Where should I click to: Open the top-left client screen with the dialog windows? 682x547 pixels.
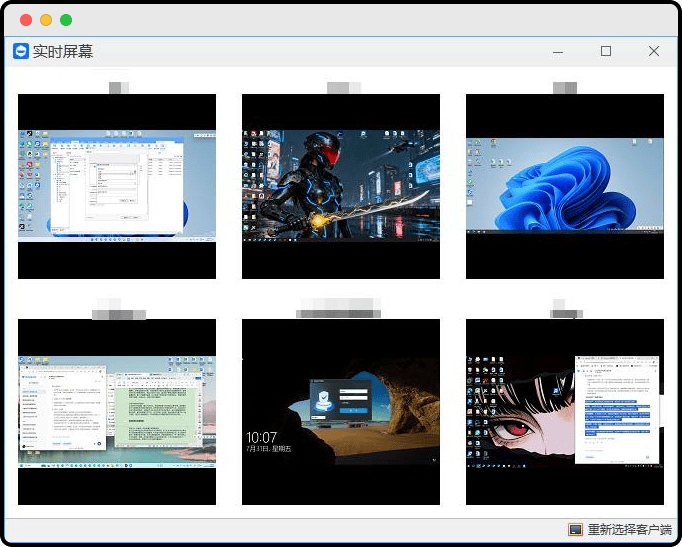(x=117, y=186)
